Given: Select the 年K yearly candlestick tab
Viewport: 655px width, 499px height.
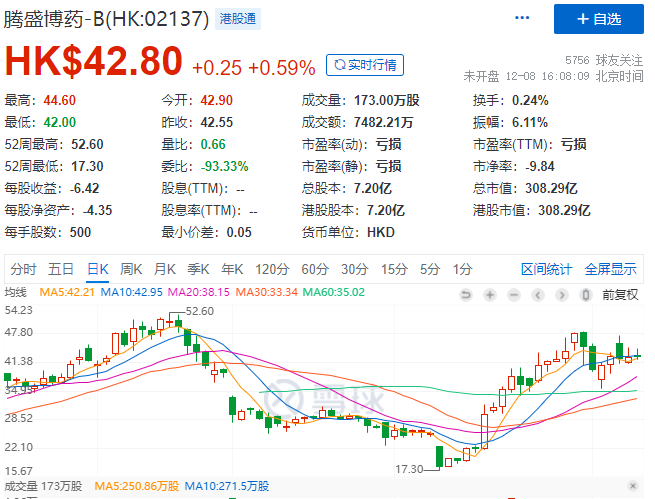Looking at the screenshot, I should pos(232,269).
